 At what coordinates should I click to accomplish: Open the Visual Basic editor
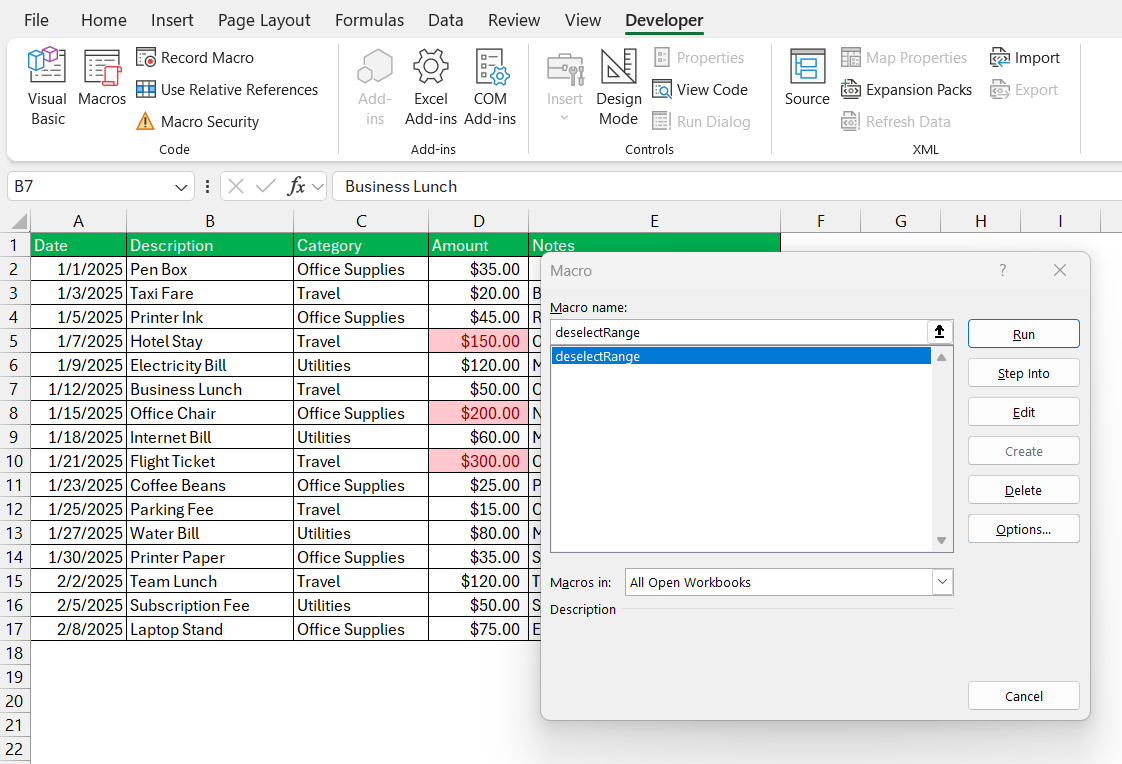point(47,87)
